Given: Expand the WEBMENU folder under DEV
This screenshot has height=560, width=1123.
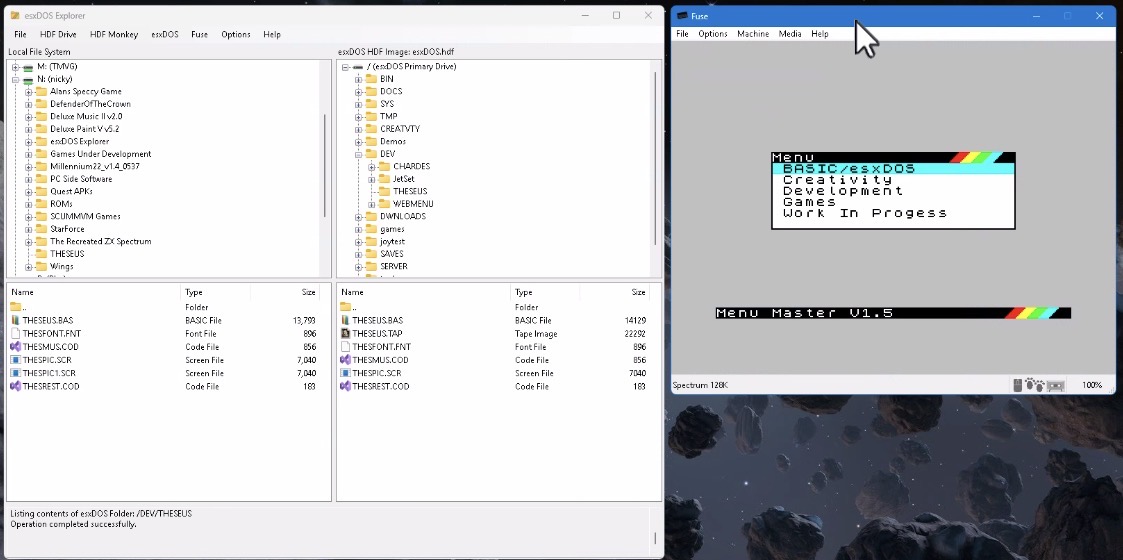Looking at the screenshot, I should [x=372, y=204].
